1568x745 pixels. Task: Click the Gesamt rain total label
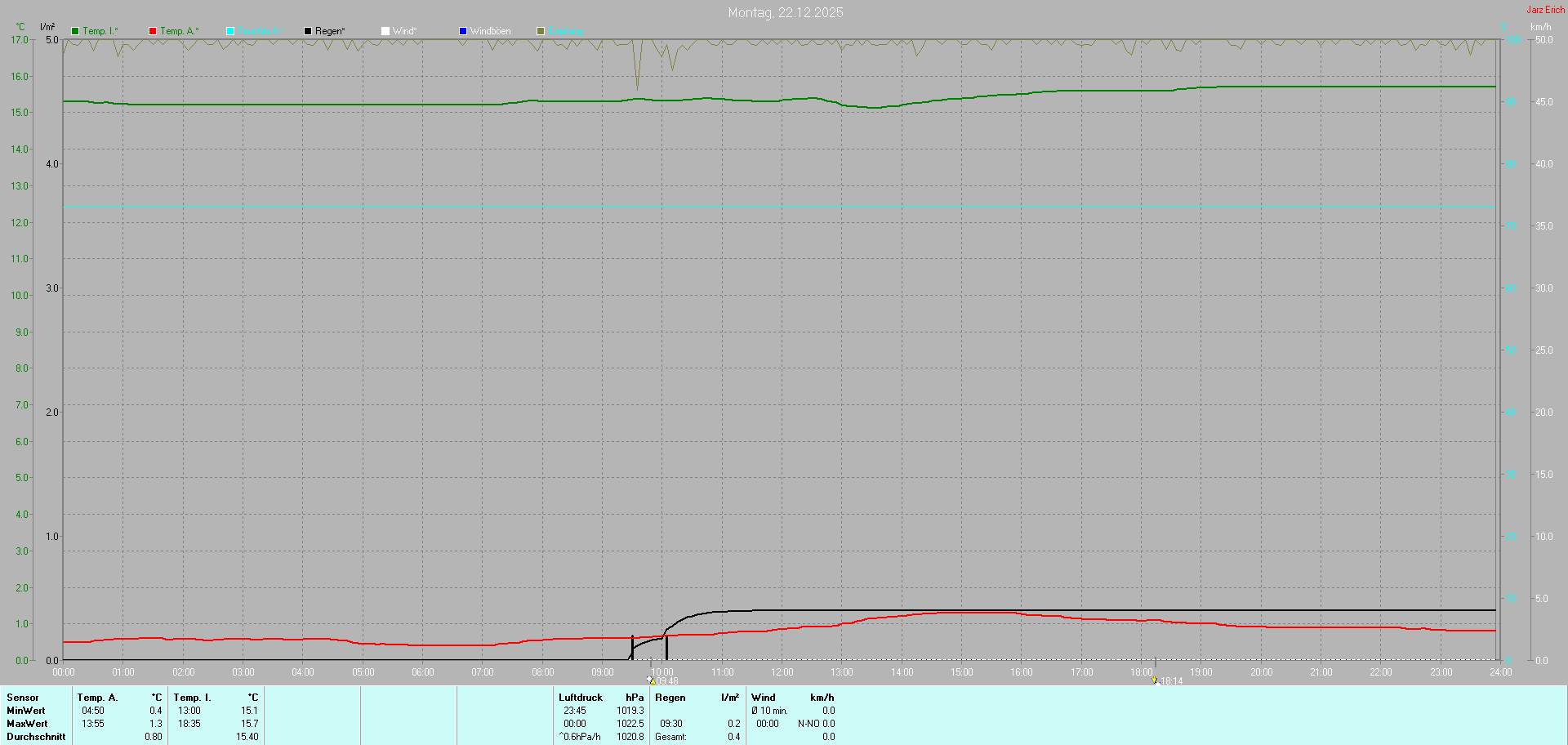click(670, 737)
